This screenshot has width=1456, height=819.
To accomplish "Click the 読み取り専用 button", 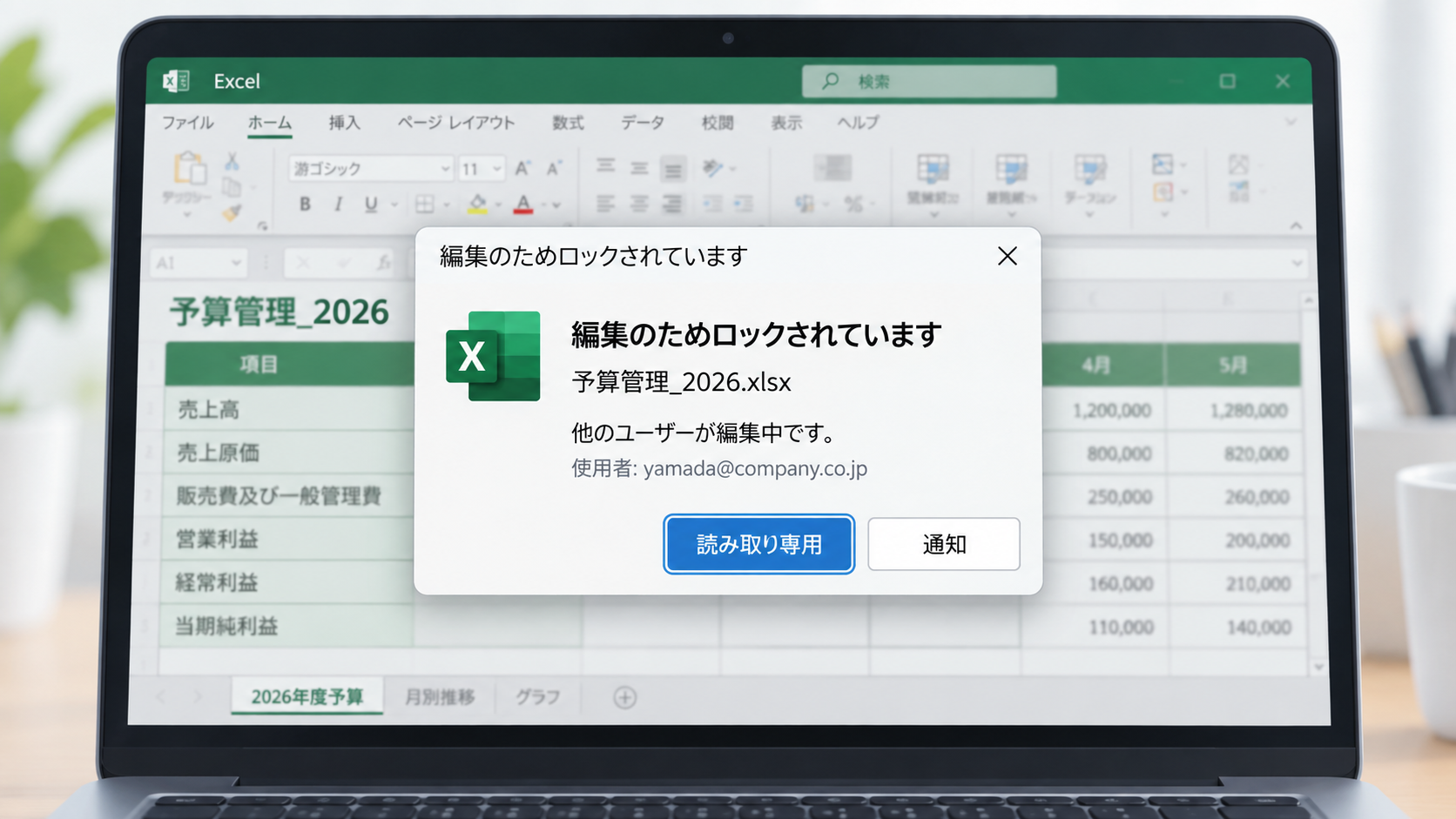I will point(758,544).
